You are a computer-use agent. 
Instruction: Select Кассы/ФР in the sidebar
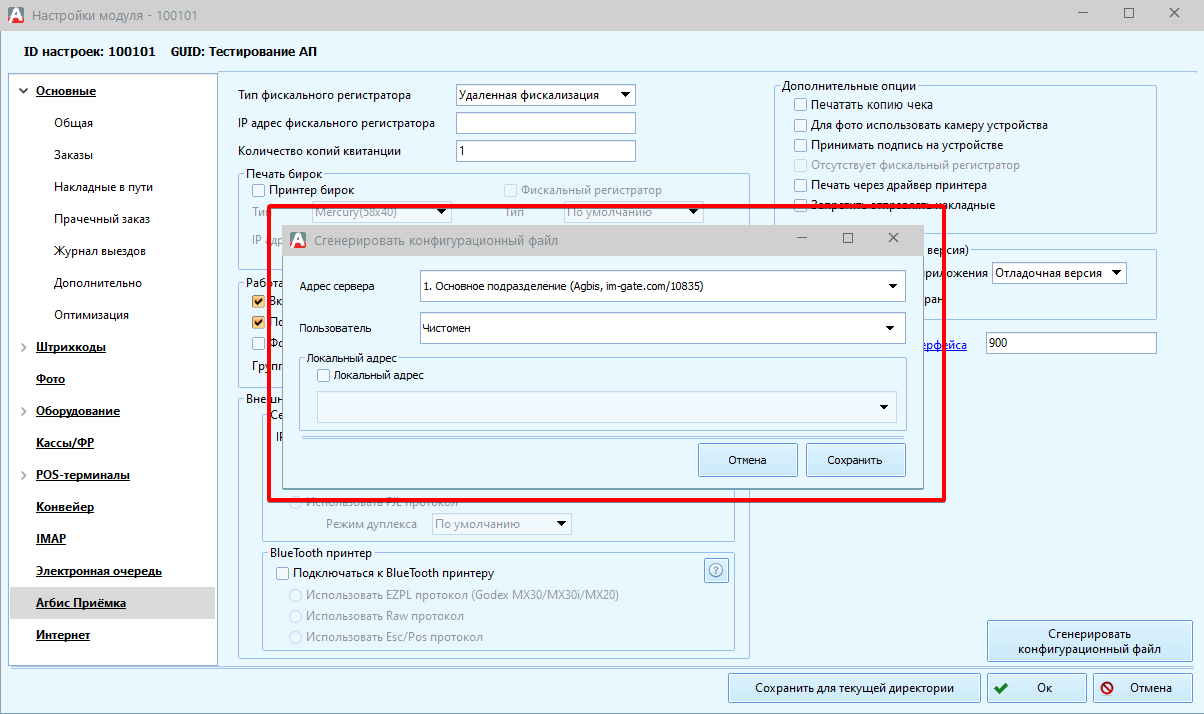(x=65, y=443)
